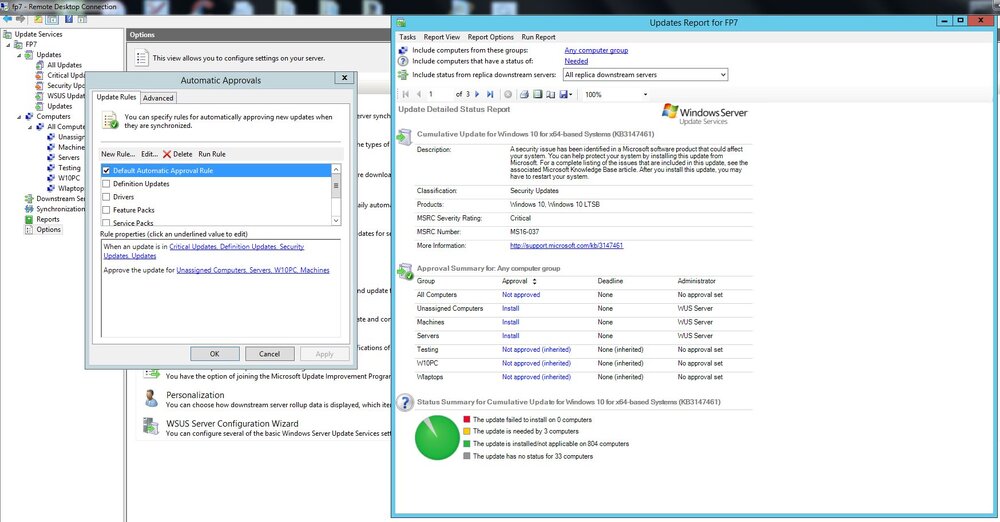Open the Report Options menu

tap(490, 37)
